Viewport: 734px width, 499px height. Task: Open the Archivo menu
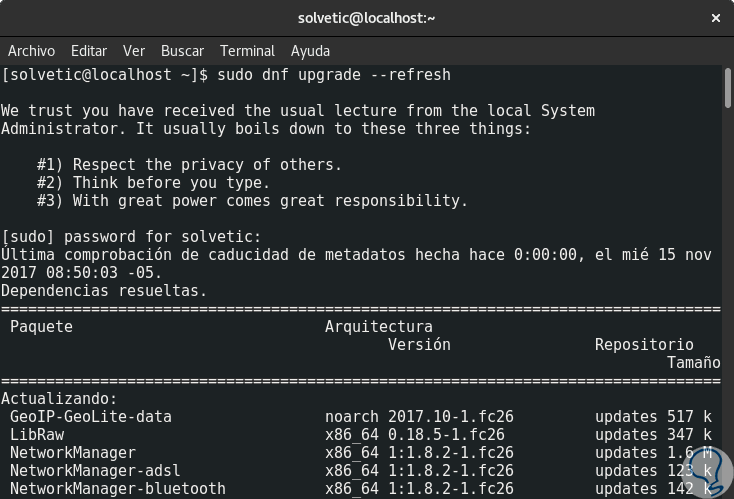(31, 51)
